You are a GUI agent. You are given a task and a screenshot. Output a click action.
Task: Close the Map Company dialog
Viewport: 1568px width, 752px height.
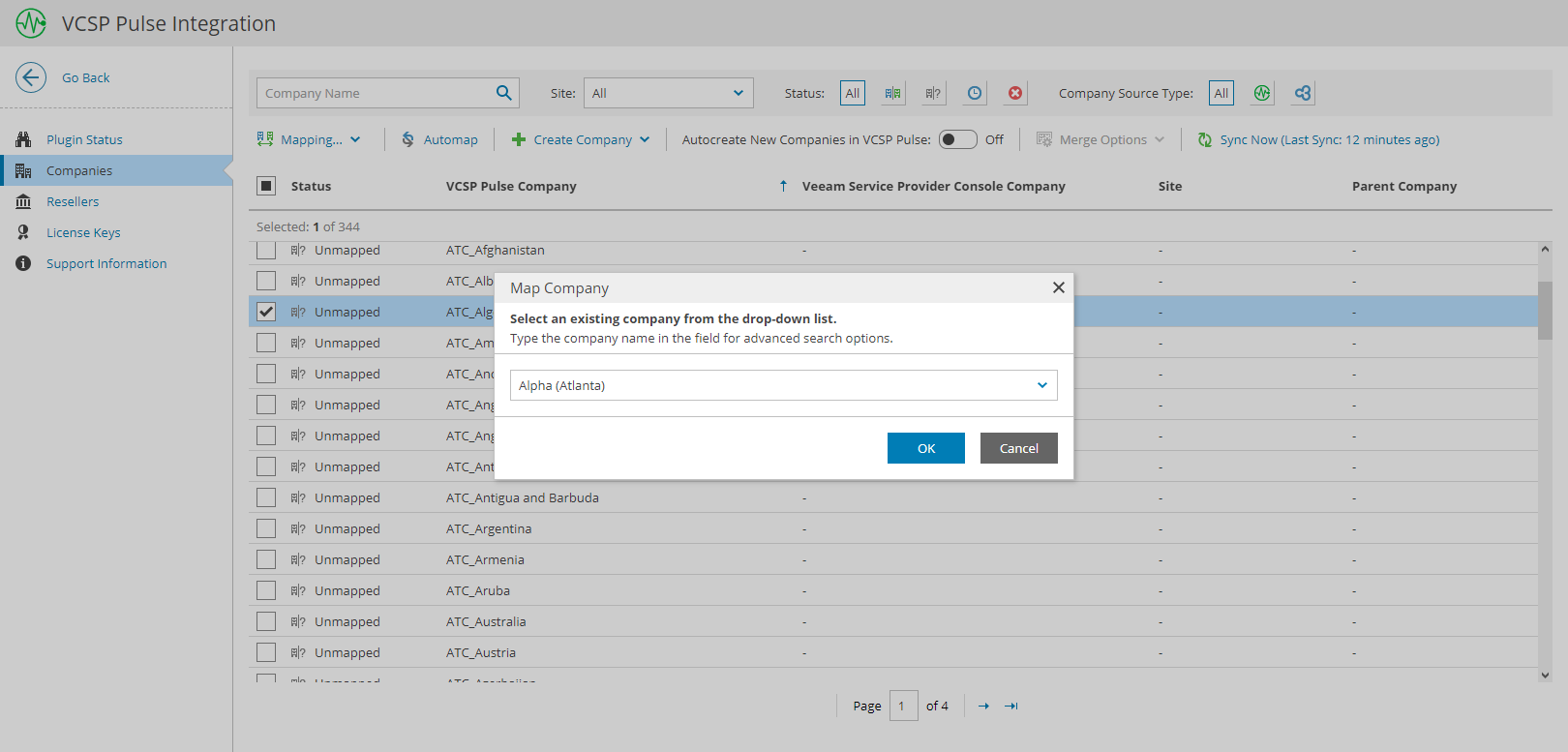(1058, 287)
